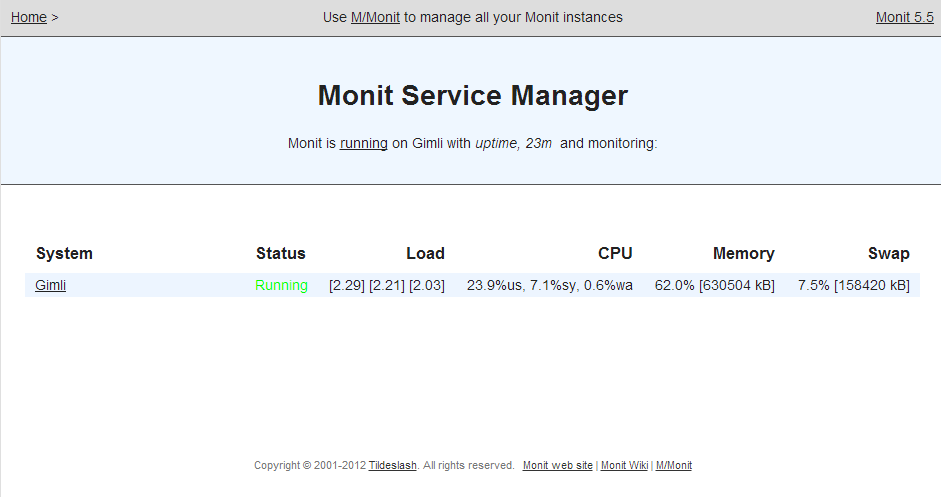This screenshot has height=497, width=941.
Task: Select the Status column header
Action: pyautogui.click(x=280, y=253)
